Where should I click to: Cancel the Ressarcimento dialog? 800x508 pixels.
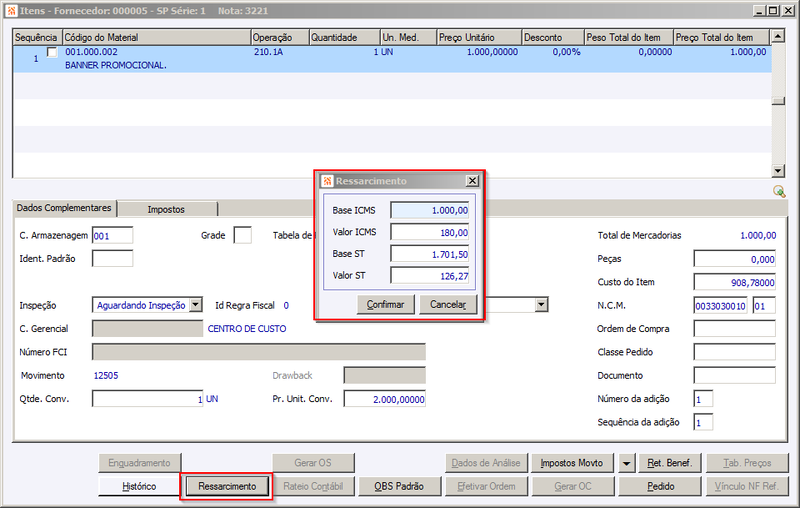[x=448, y=304]
